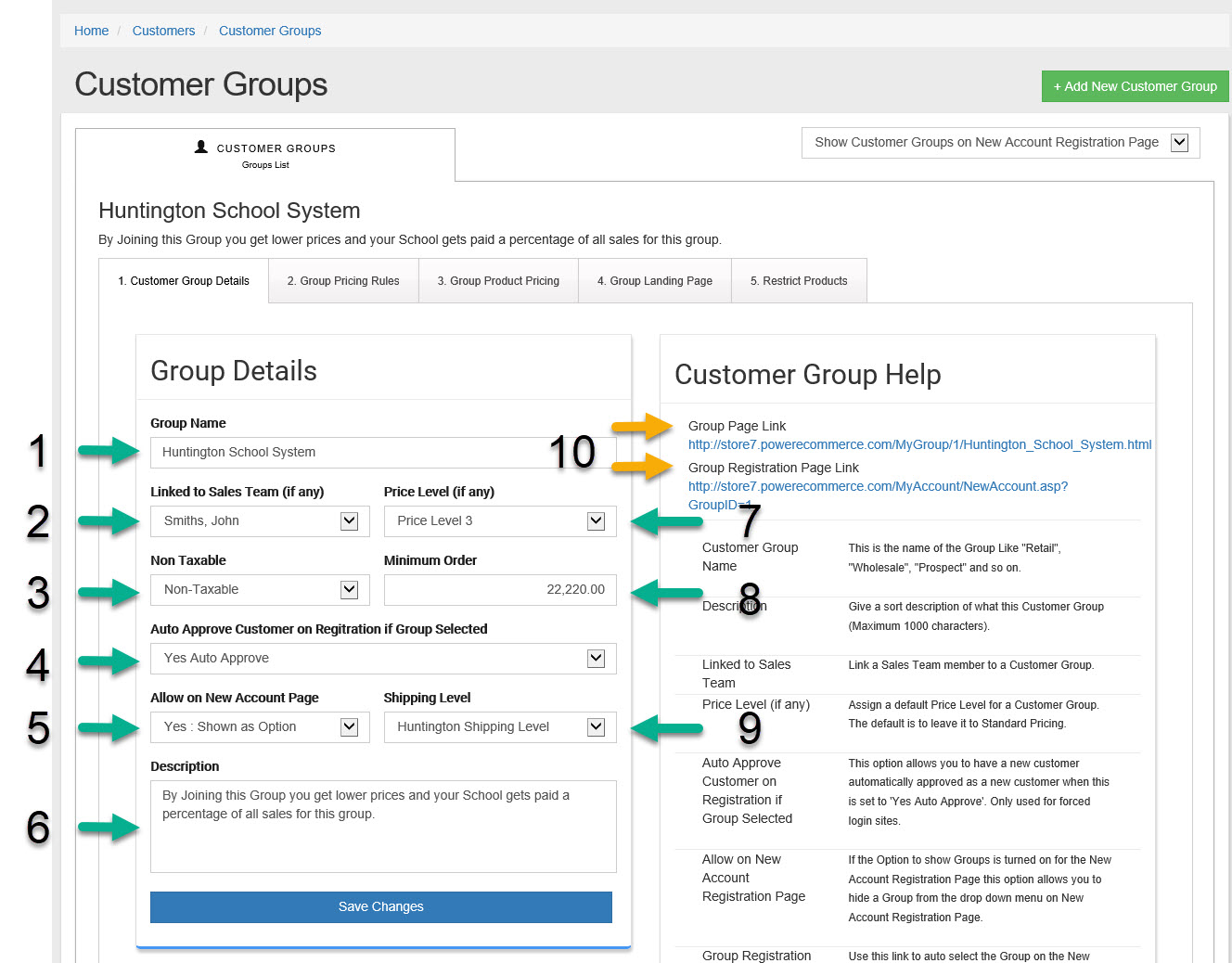Open the Group Product Pricing tab

(498, 281)
